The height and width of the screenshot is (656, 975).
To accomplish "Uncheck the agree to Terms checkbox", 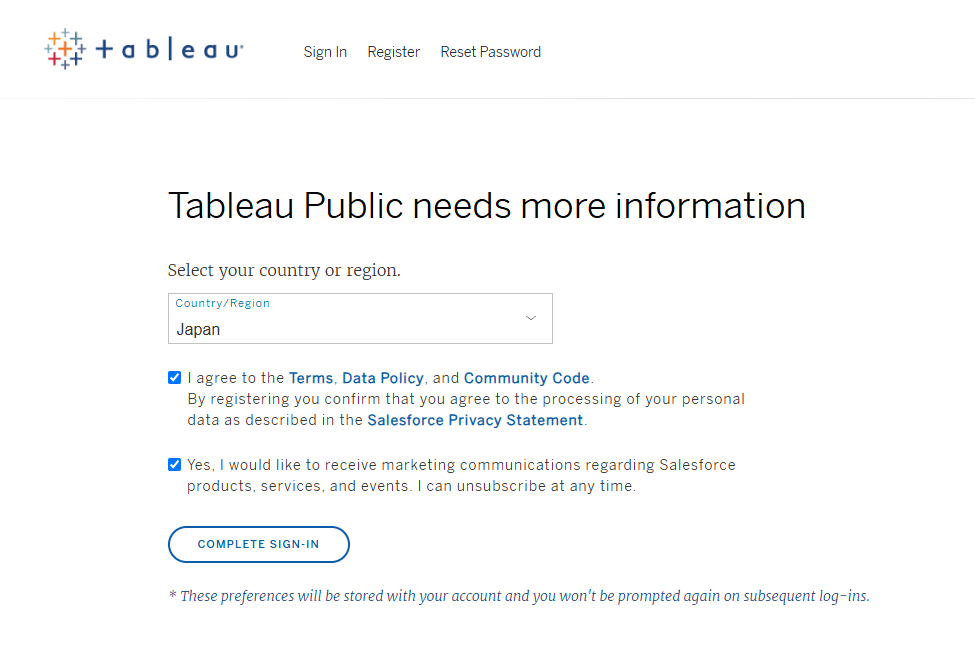I will (x=175, y=377).
